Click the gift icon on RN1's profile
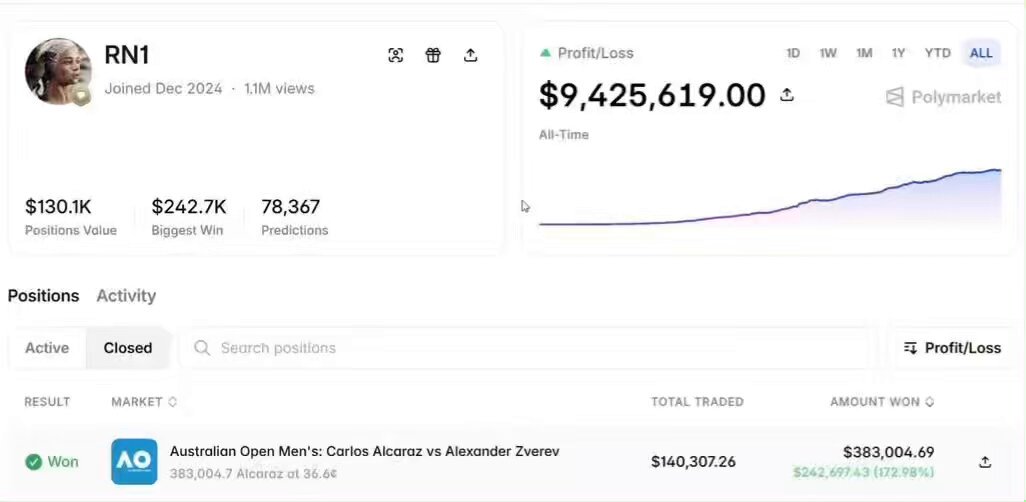This screenshot has height=502, width=1026. 433,56
